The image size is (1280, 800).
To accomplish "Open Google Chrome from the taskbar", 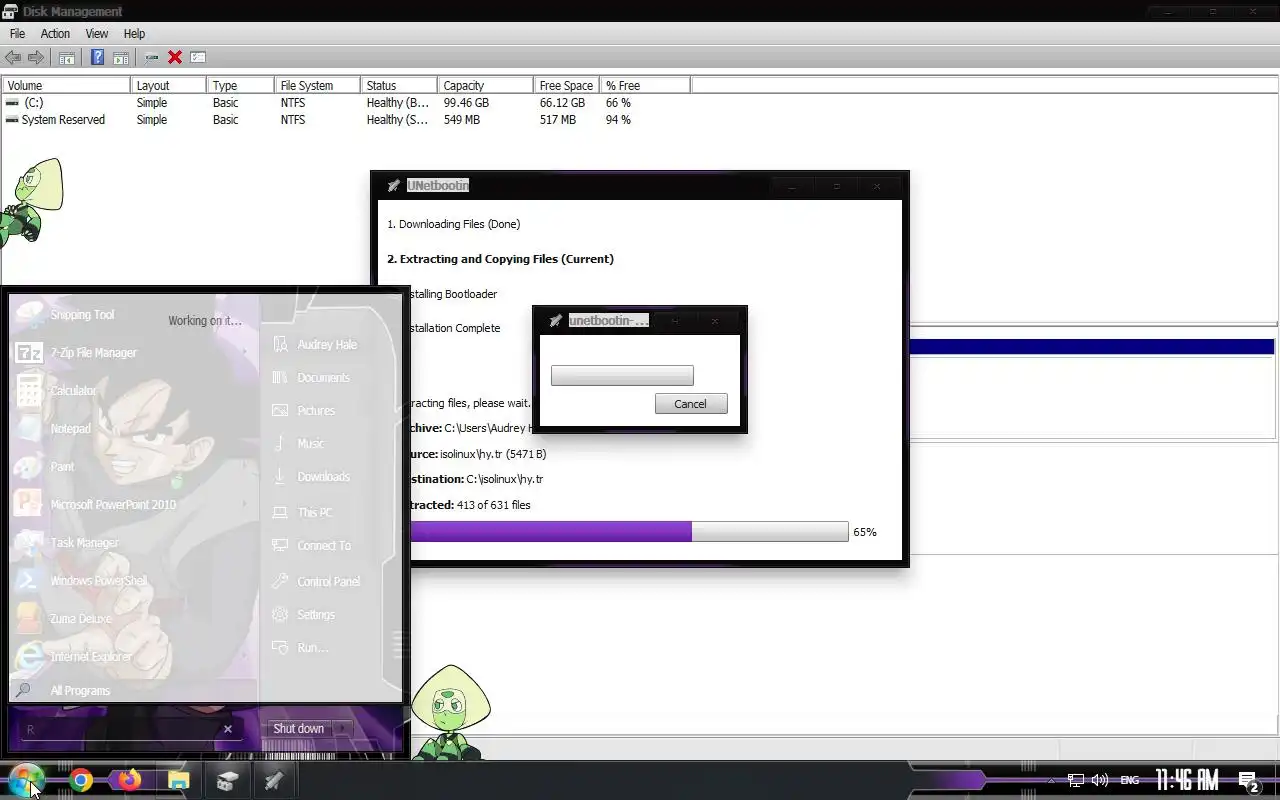I will pos(81,781).
